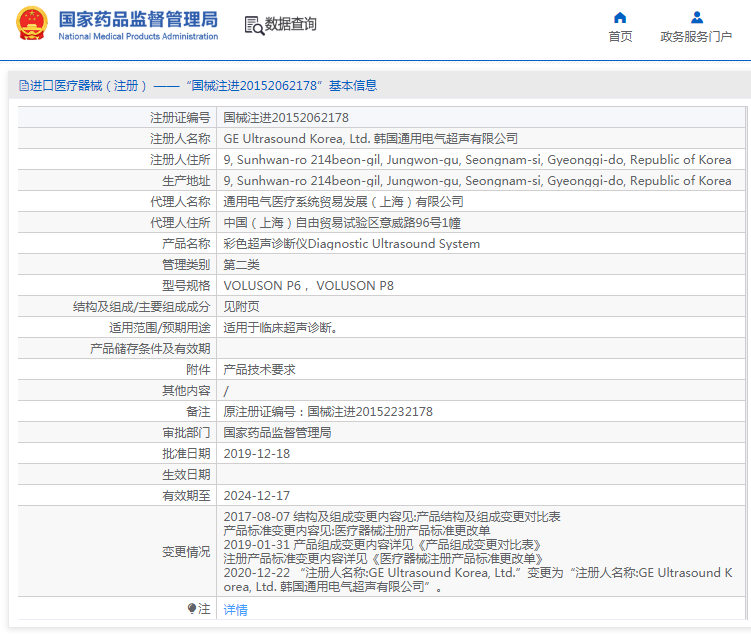Screen dimensions: 751x638
Task: Select the slash value in 其他内容 row
Action: click(x=226, y=391)
